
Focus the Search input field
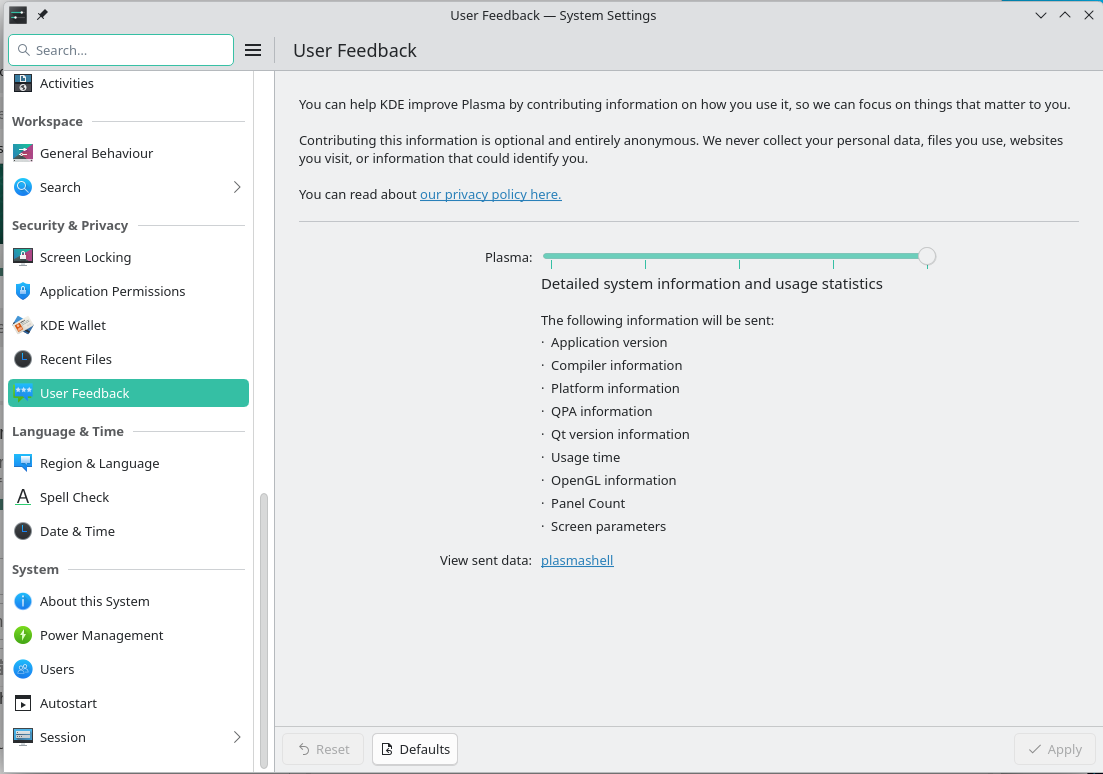[x=121, y=50]
